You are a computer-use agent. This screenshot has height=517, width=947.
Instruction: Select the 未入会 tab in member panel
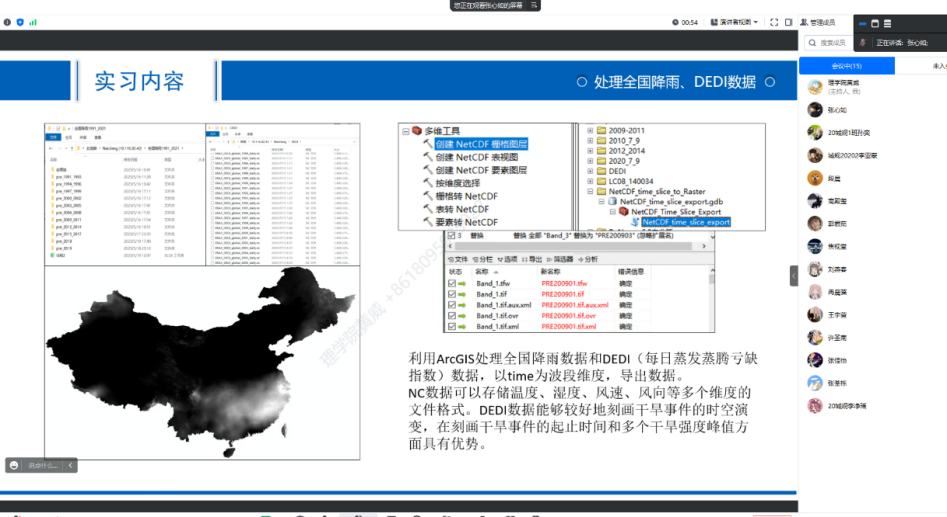click(938, 66)
